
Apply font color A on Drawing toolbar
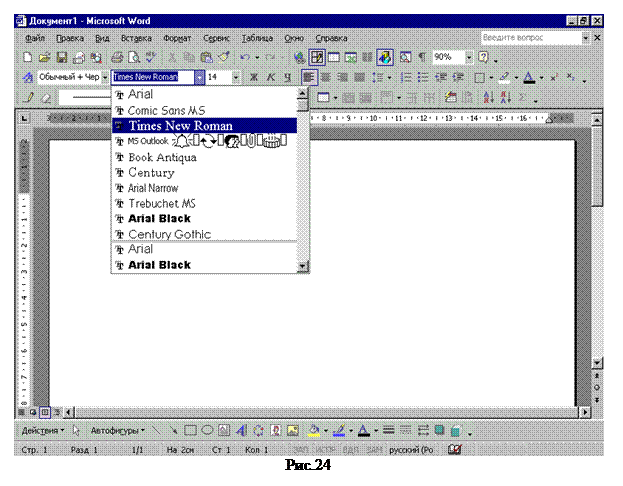point(364,430)
